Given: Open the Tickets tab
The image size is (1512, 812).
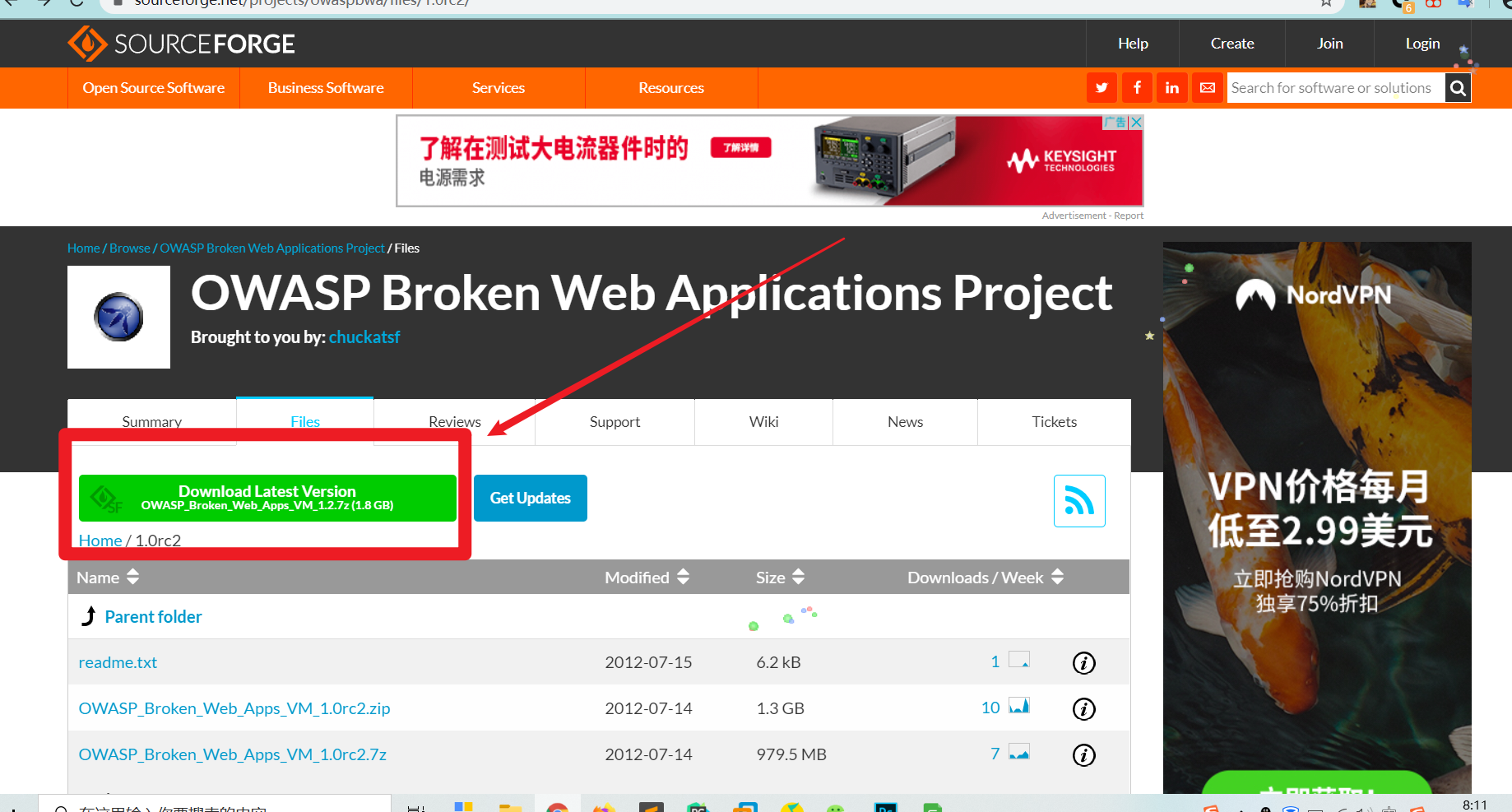Looking at the screenshot, I should (x=1054, y=422).
